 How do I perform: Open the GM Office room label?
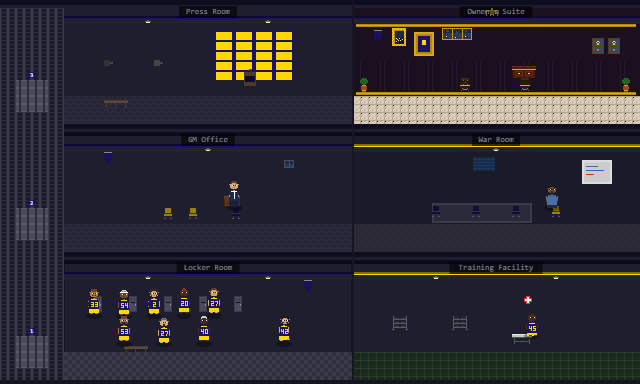[208, 140]
